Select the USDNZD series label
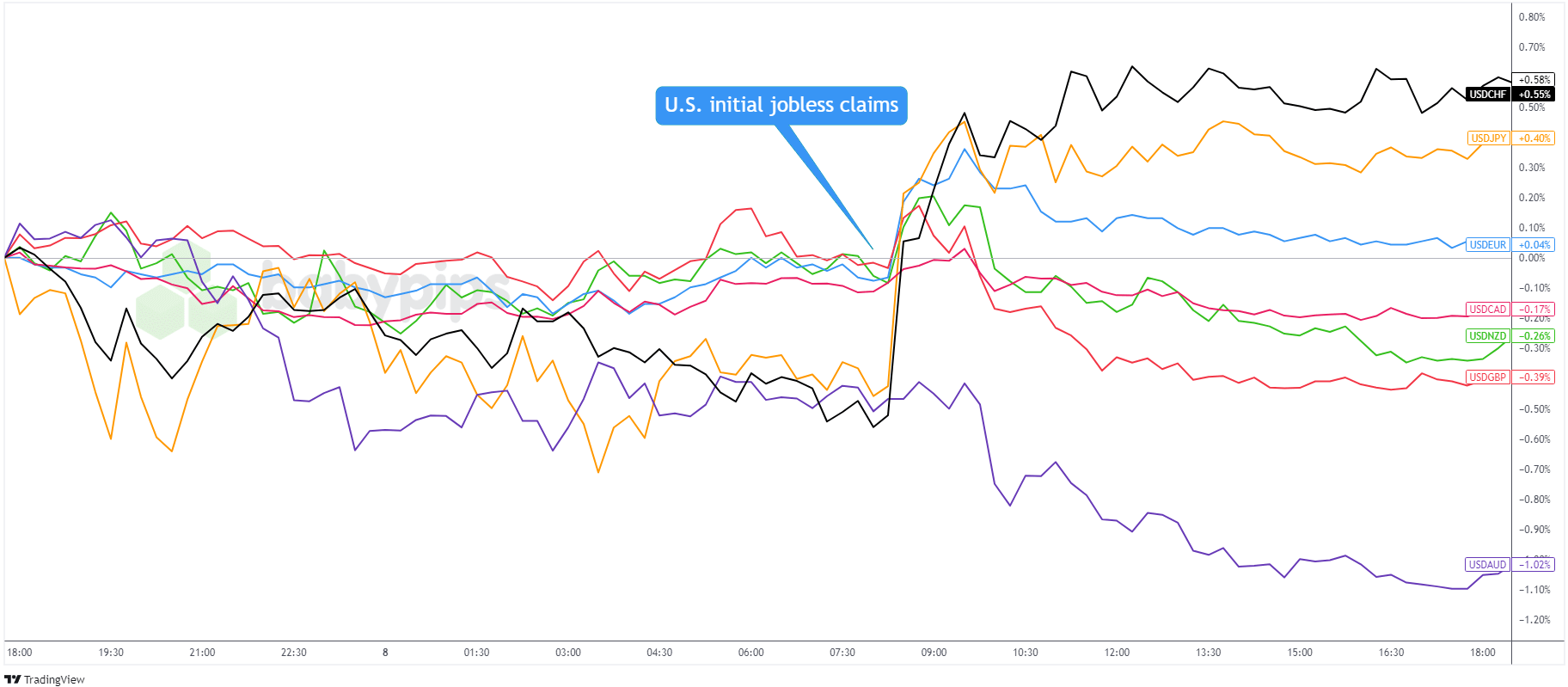Image resolution: width=1568 pixels, height=687 pixels. [1487, 336]
